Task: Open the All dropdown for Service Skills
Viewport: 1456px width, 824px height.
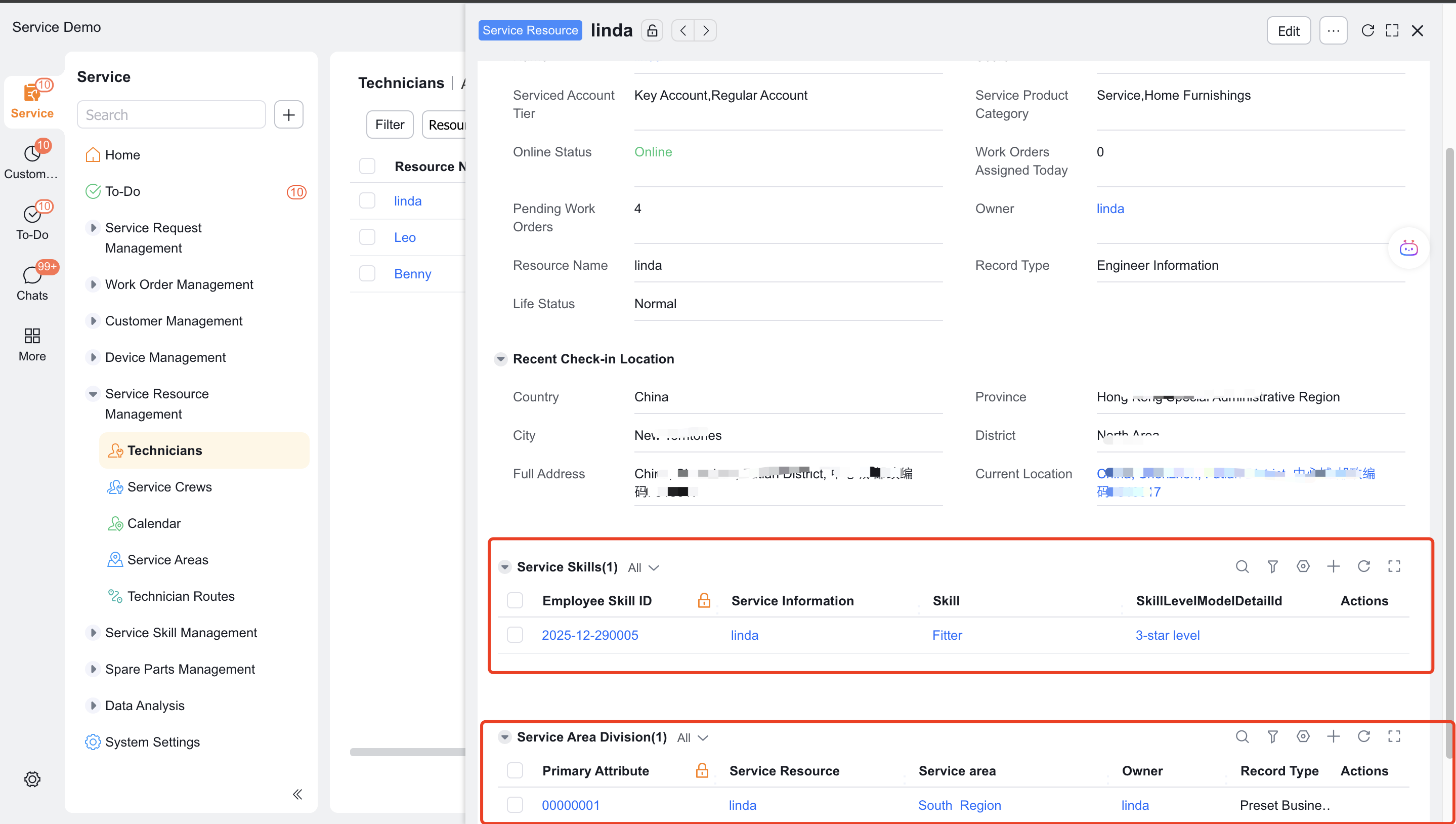Action: point(644,567)
